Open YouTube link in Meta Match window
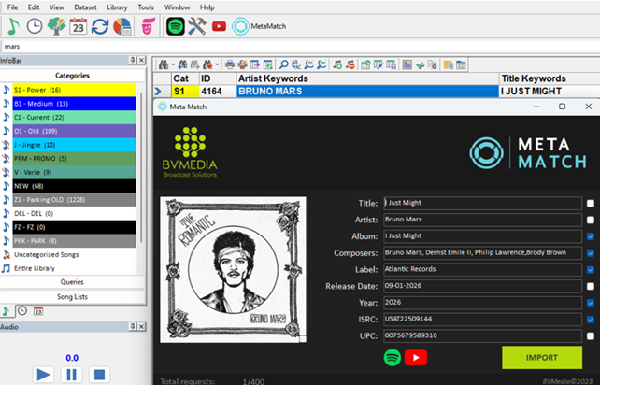Viewport: 642px width, 412px height. pos(416,357)
